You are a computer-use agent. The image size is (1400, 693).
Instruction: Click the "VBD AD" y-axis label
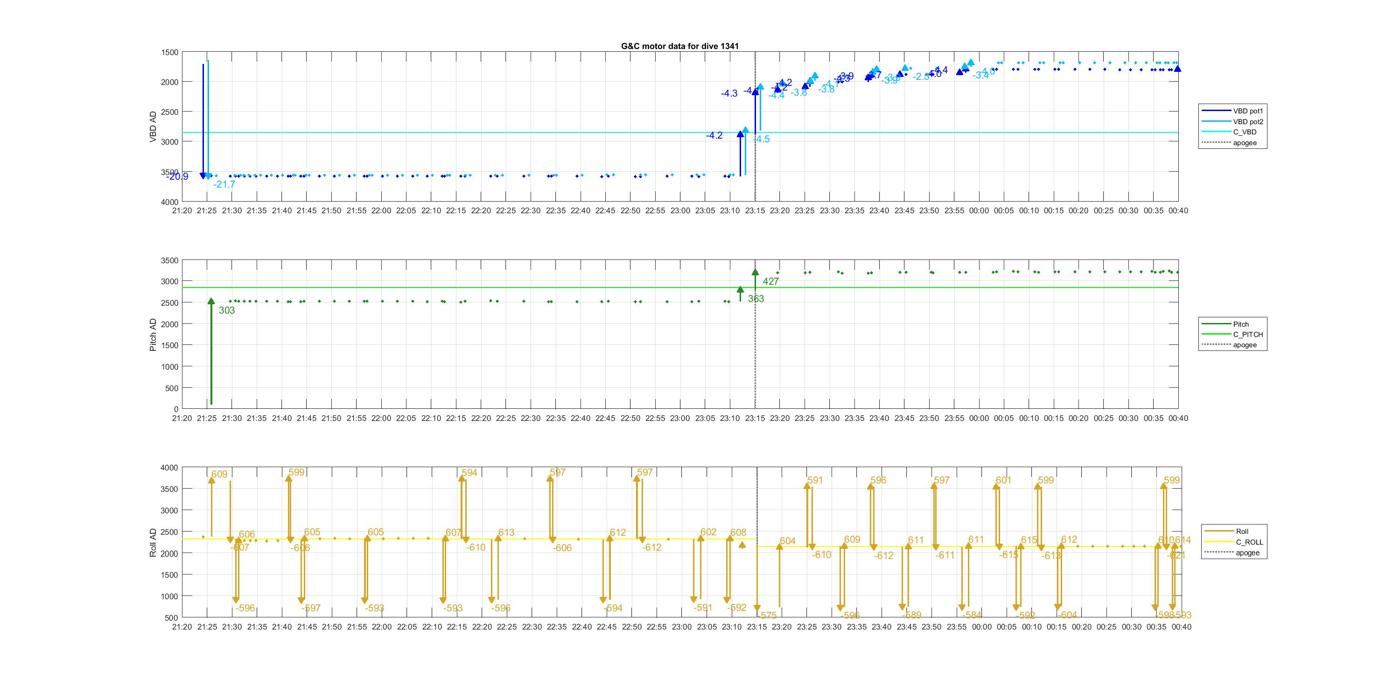click(x=153, y=127)
